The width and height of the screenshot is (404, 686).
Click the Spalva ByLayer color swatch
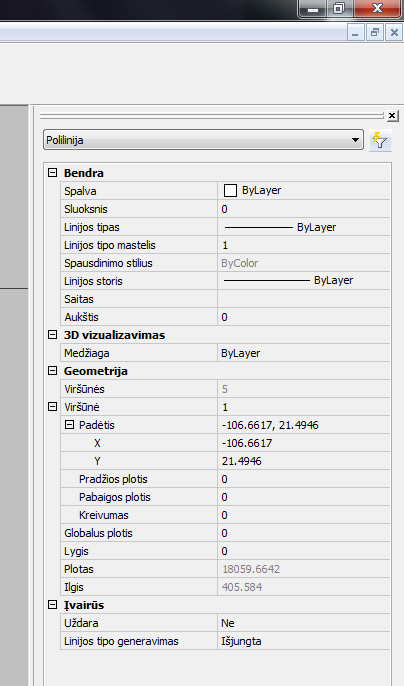tap(230, 190)
